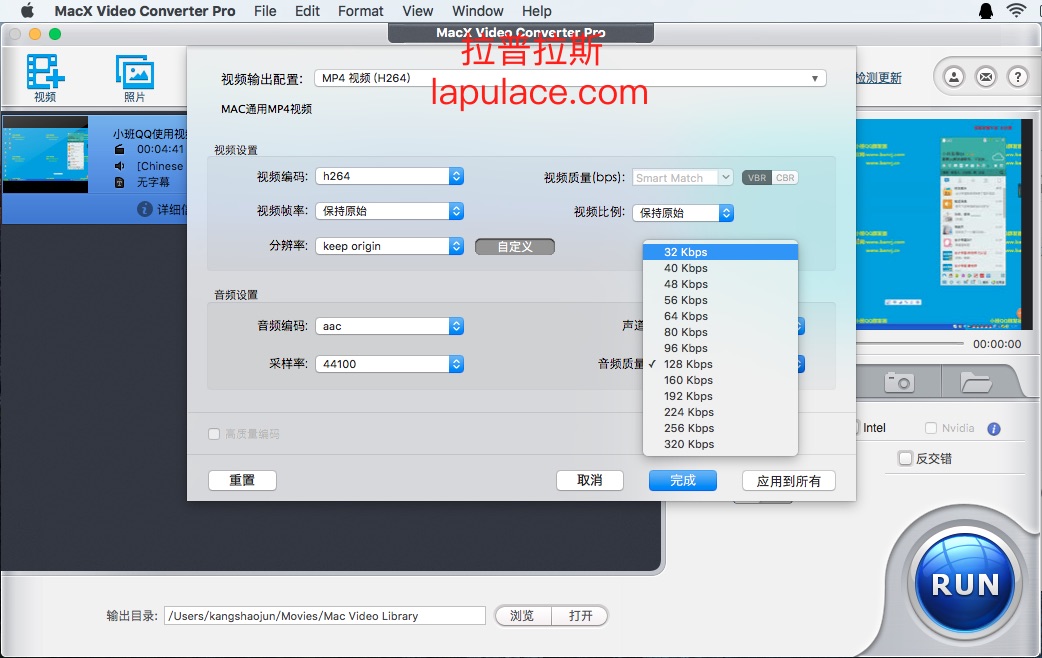Start conversion with the RUN button
This screenshot has height=658, width=1042.
click(965, 584)
